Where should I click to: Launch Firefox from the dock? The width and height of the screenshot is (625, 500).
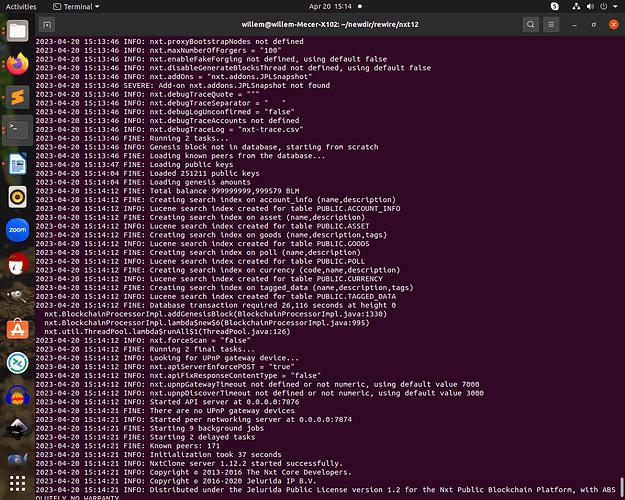click(x=18, y=64)
